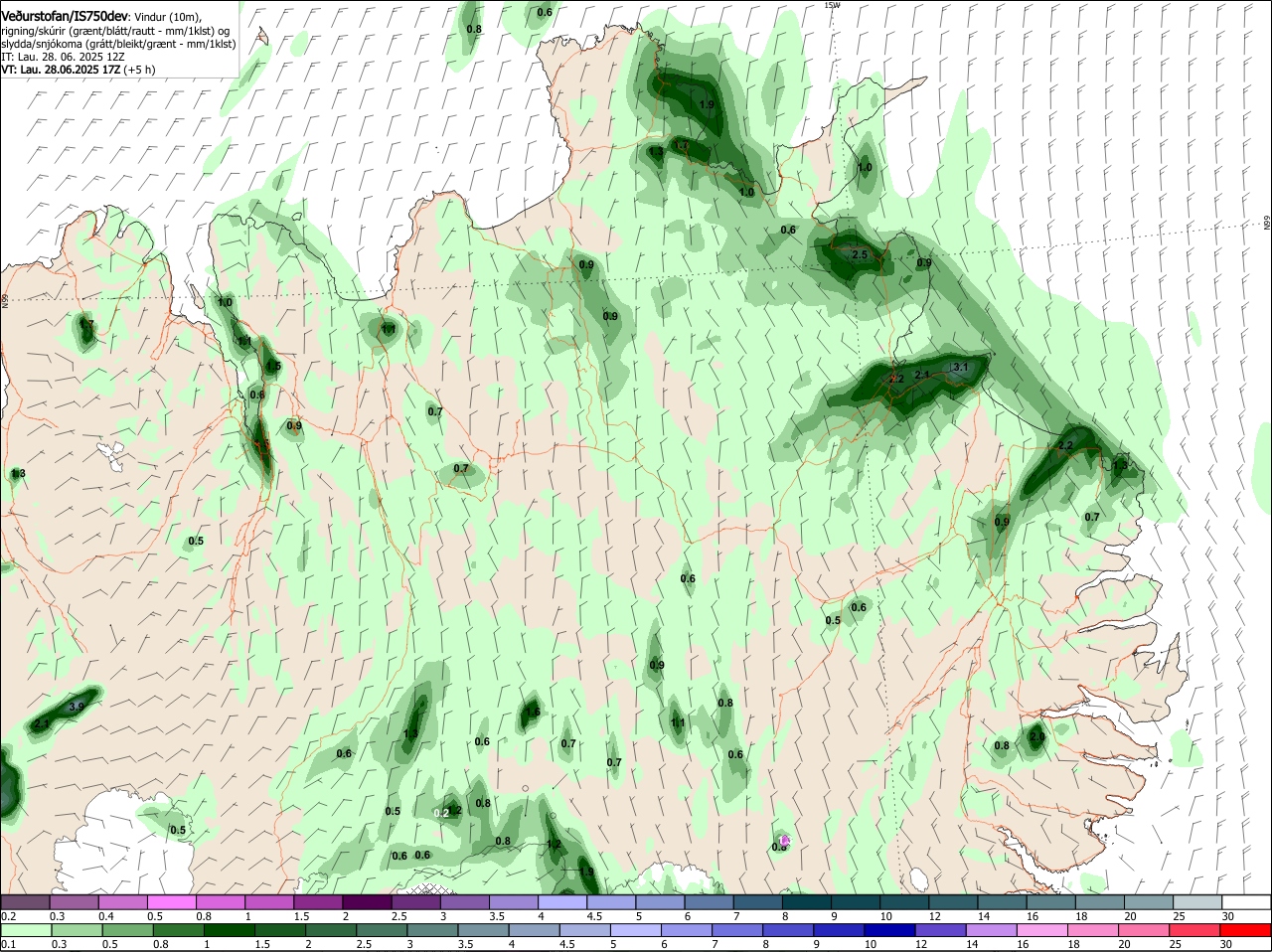1272x952 pixels.
Task: Choose light lavender snow swatch between 4 and 4.5
Action: 560,902
